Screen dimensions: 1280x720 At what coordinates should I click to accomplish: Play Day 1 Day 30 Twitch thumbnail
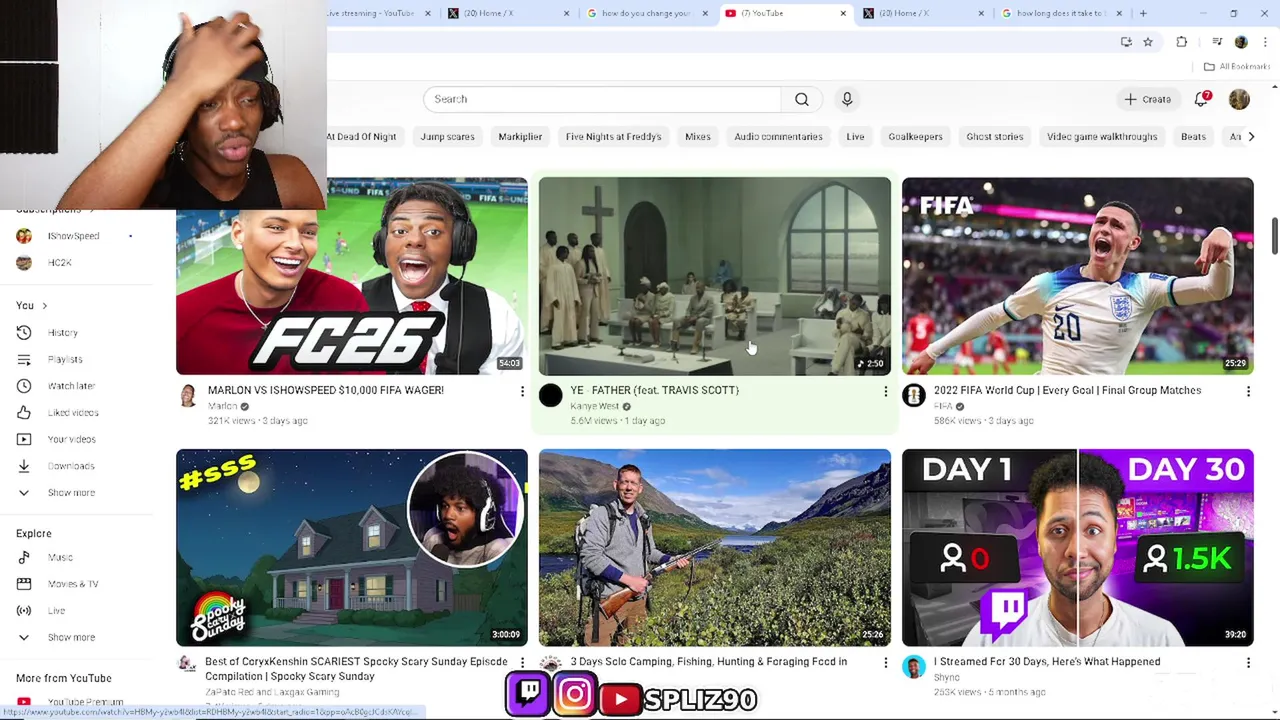tap(1077, 548)
